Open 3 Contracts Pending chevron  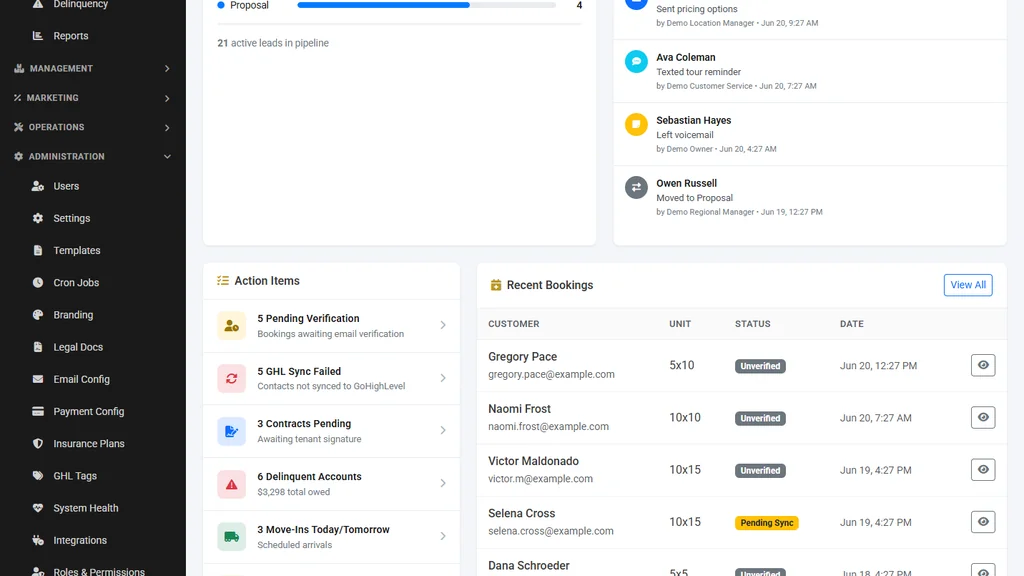tap(443, 430)
